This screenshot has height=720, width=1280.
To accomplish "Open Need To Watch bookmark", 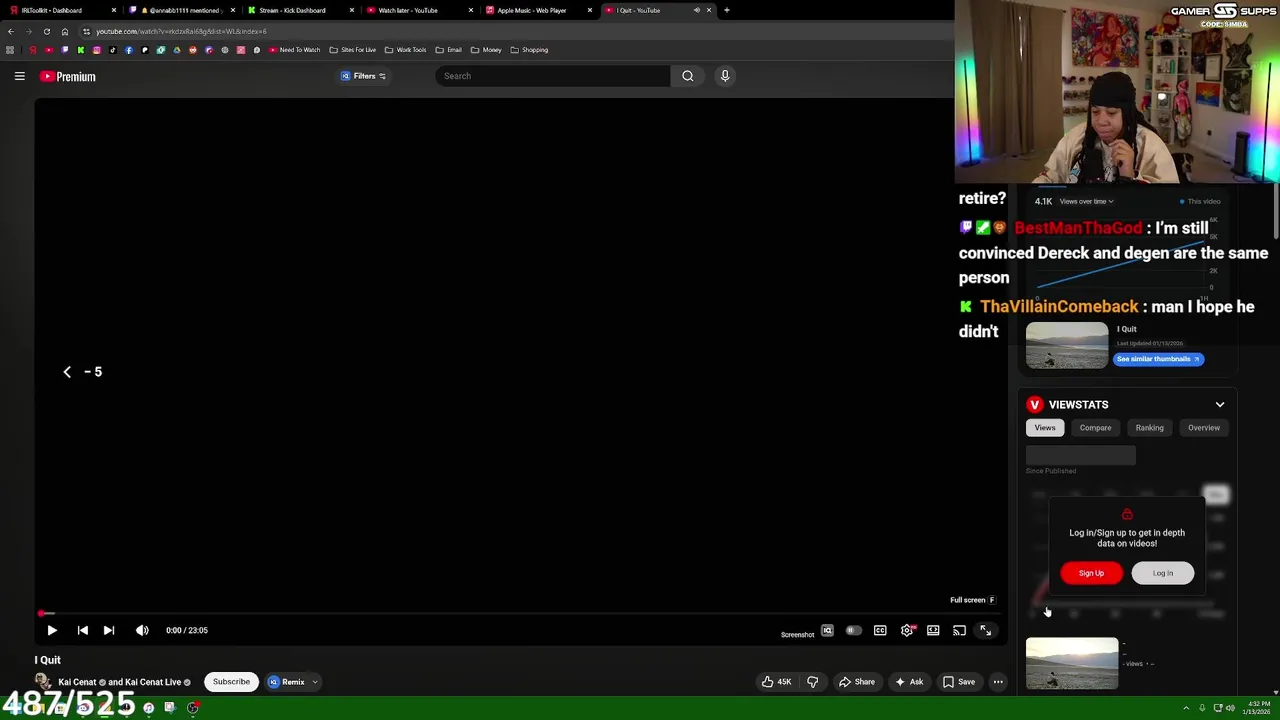I will point(295,50).
